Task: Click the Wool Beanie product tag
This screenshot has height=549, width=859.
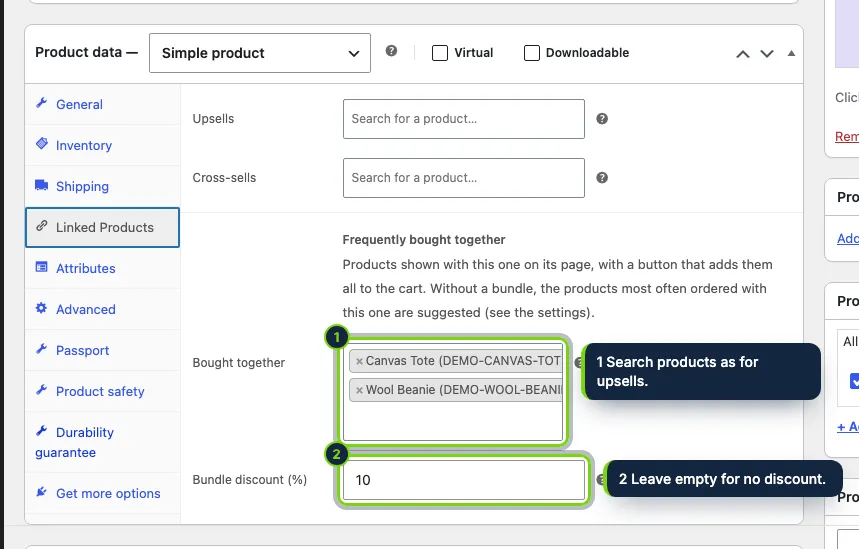Action: tap(456, 390)
